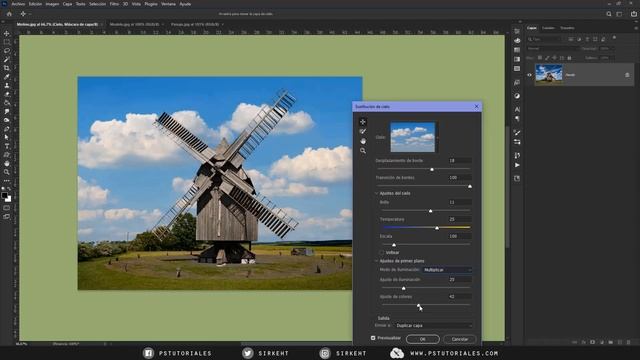
Task: Select the Clone Stamp tool
Action: (7, 85)
